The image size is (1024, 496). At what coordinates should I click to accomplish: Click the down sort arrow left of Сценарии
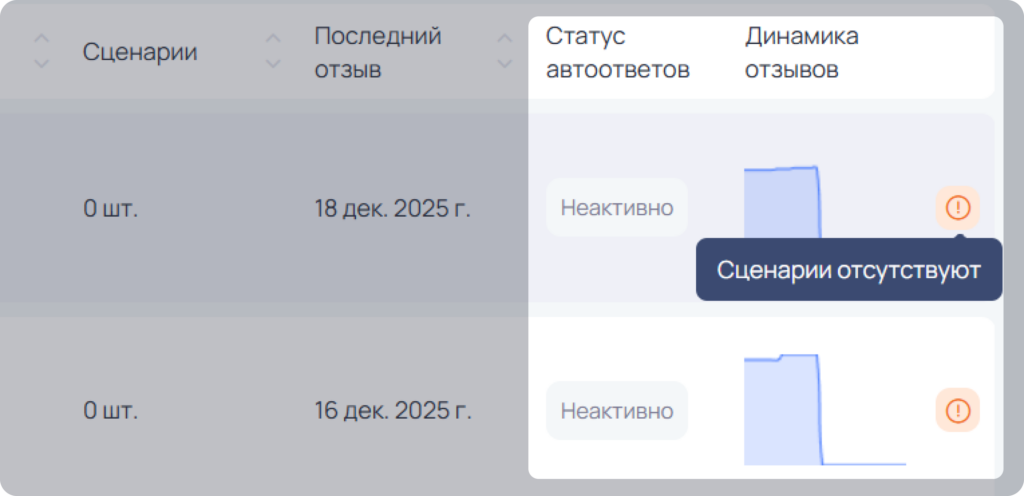[41, 64]
